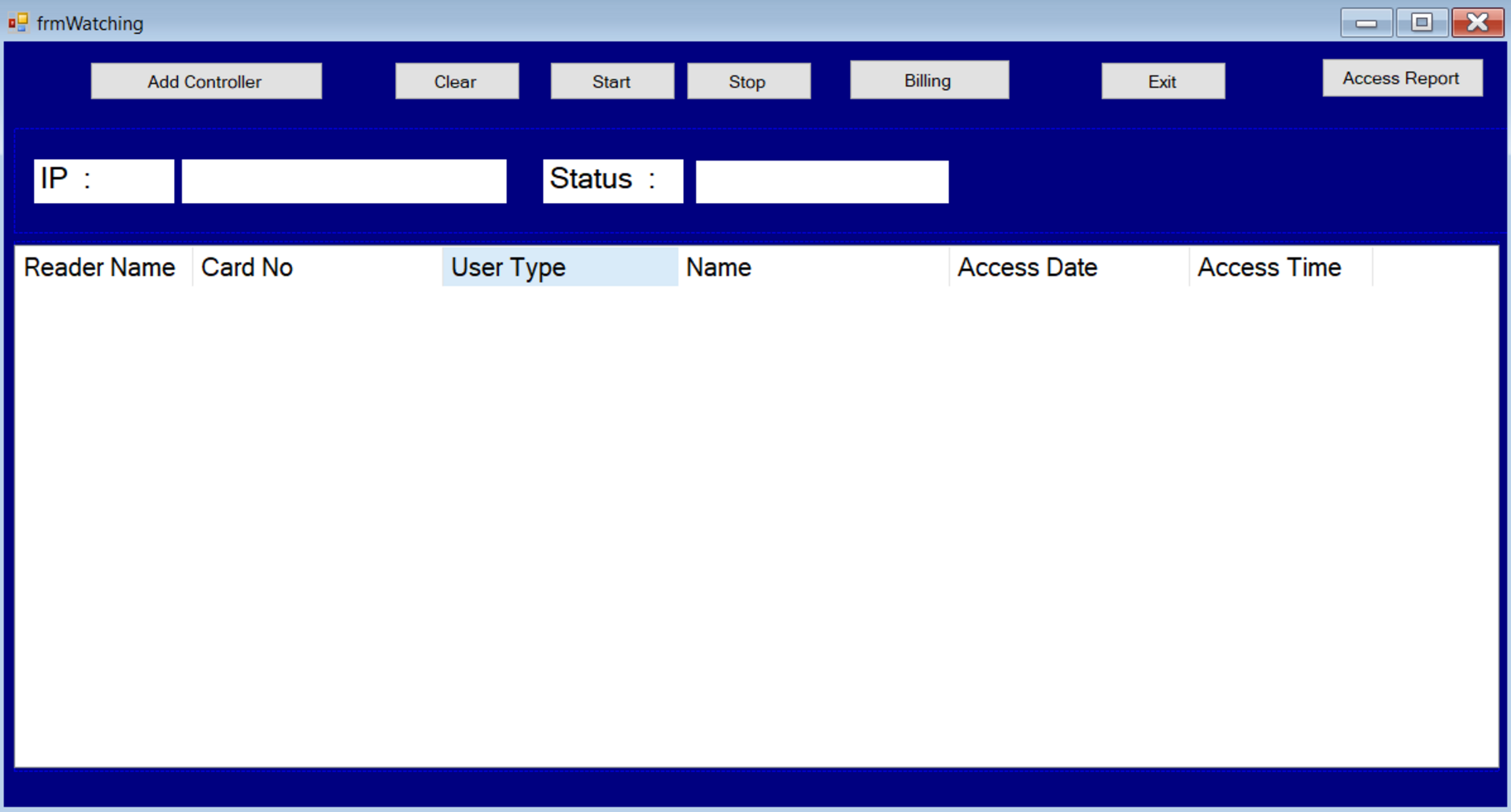Open the Billing screen

929,80
